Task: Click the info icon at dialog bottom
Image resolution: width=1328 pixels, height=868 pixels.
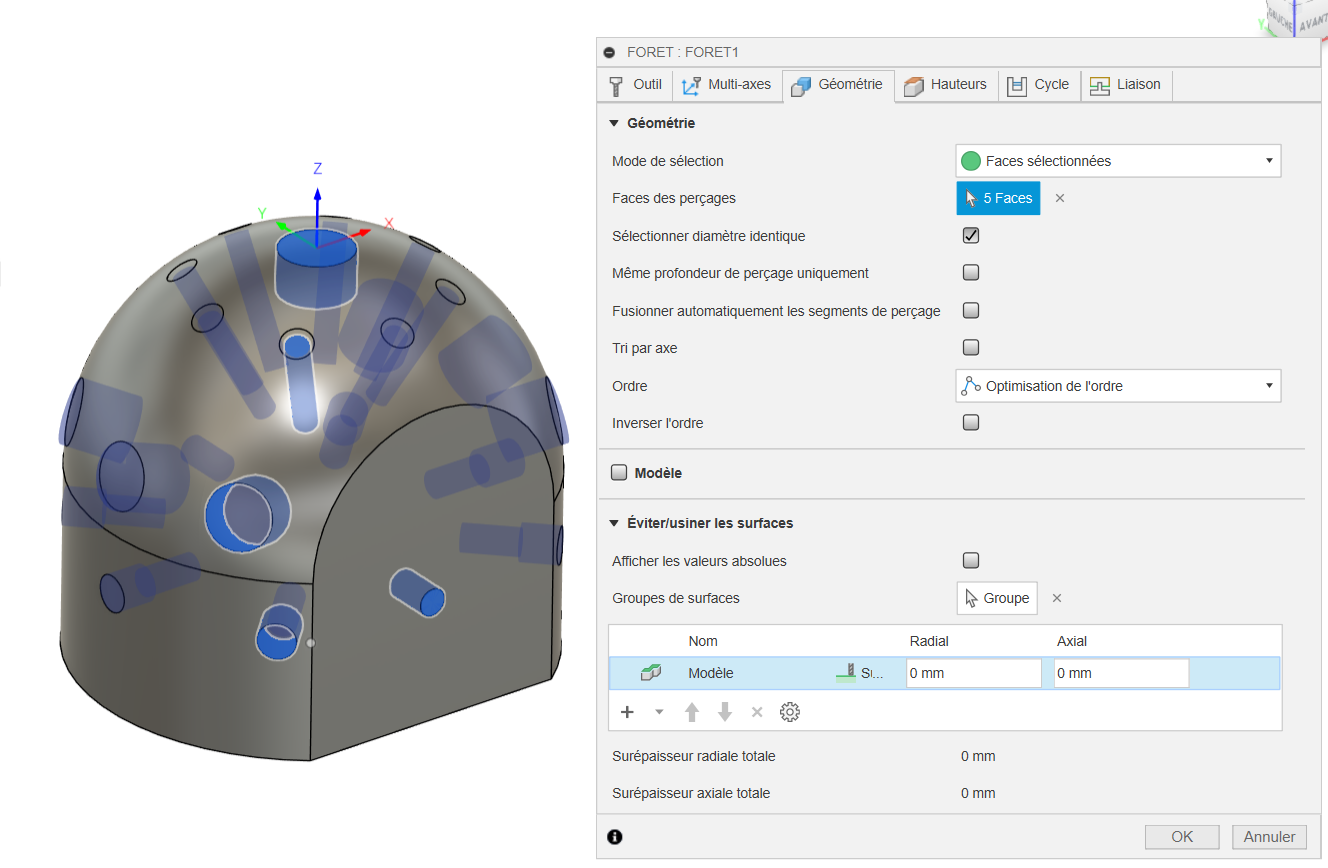Action: pyautogui.click(x=614, y=836)
